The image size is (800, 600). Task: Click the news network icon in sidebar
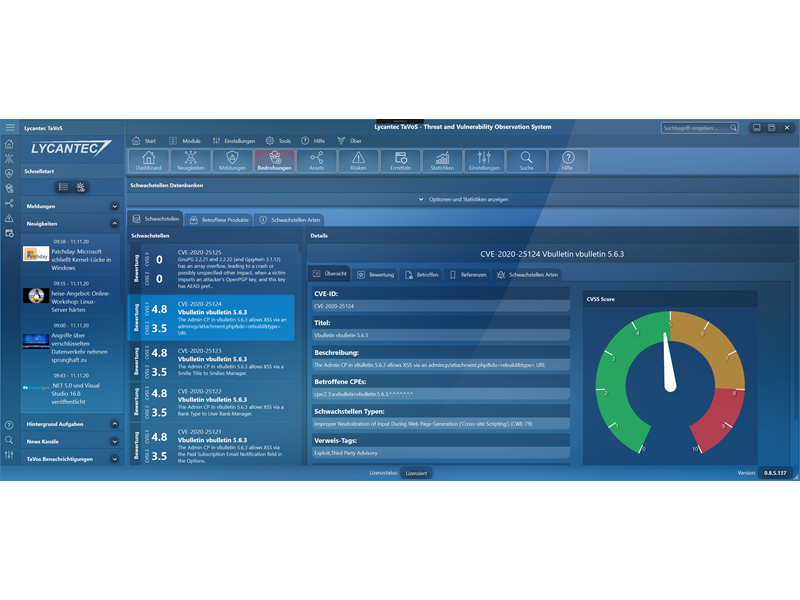click(9, 159)
